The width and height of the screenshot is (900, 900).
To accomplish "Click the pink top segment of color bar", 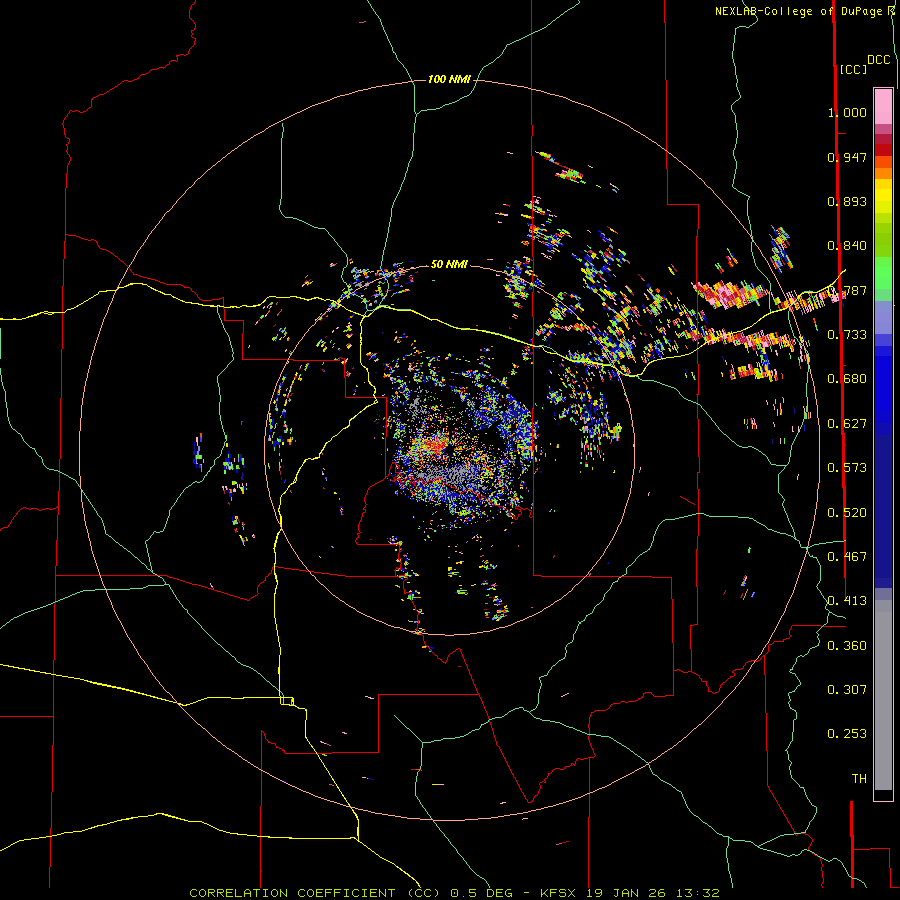I will click(x=883, y=106).
